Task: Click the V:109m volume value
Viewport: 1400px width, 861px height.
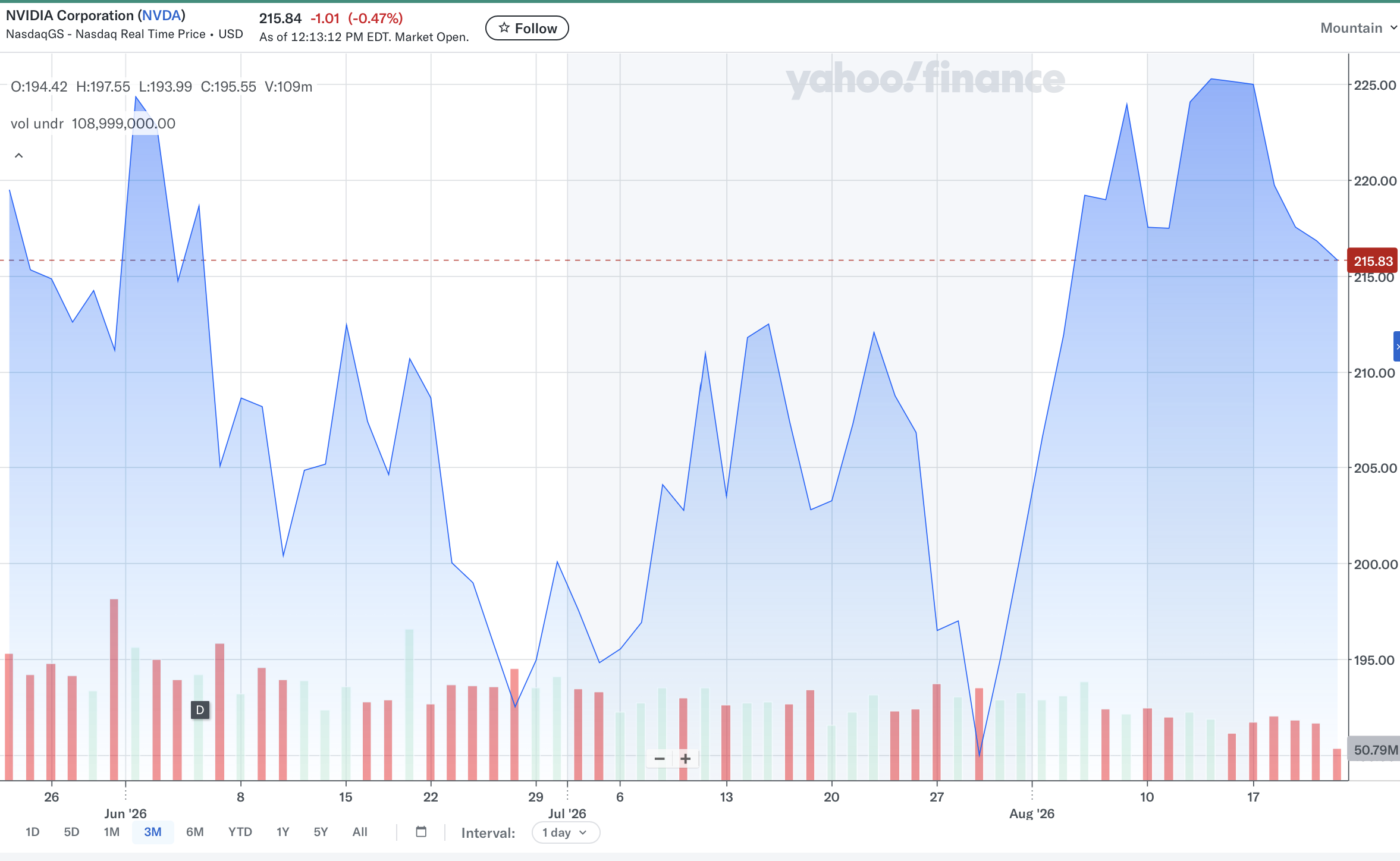Action: (288, 87)
